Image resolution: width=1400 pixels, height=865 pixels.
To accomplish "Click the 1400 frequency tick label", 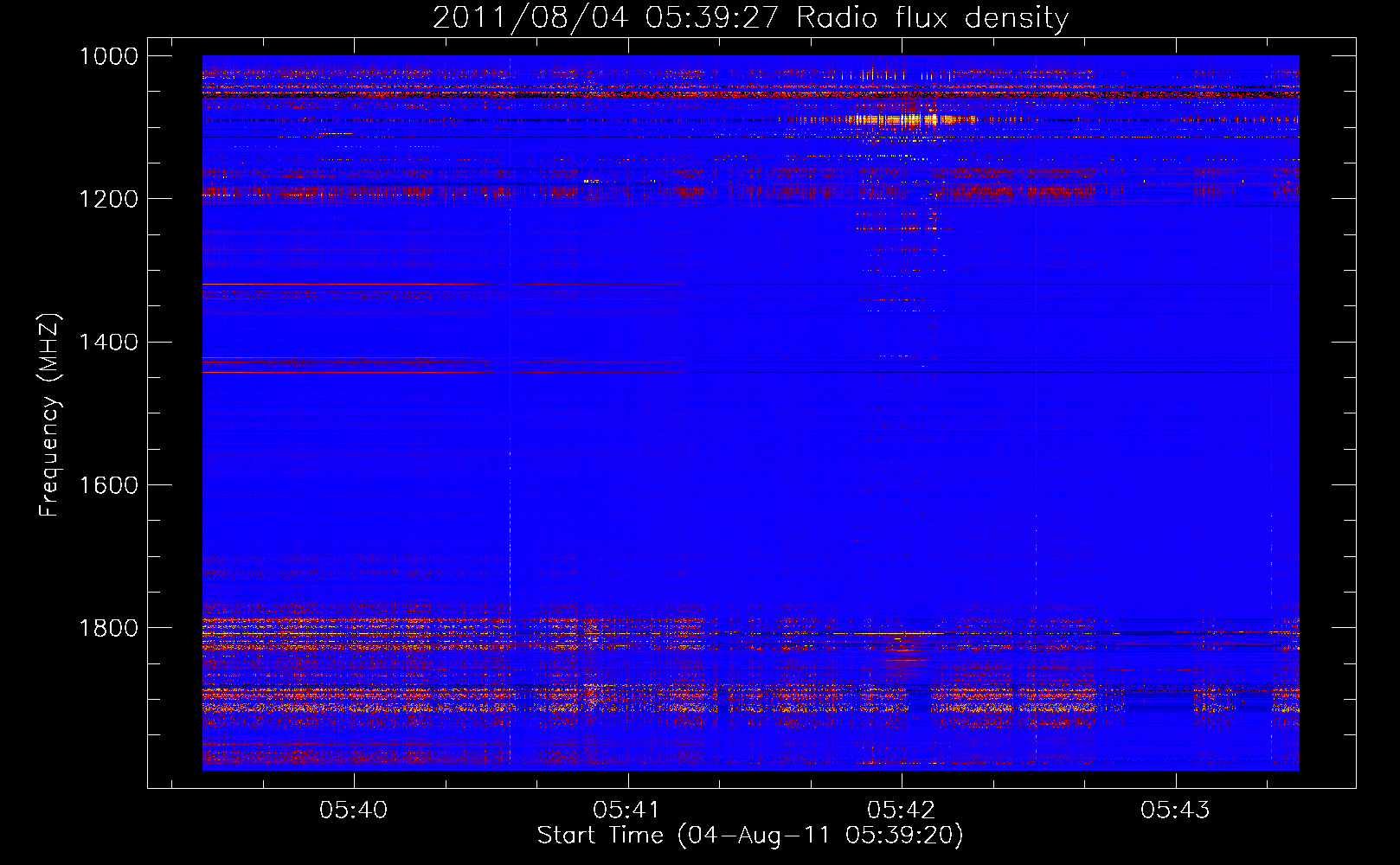I will pyautogui.click(x=109, y=342).
